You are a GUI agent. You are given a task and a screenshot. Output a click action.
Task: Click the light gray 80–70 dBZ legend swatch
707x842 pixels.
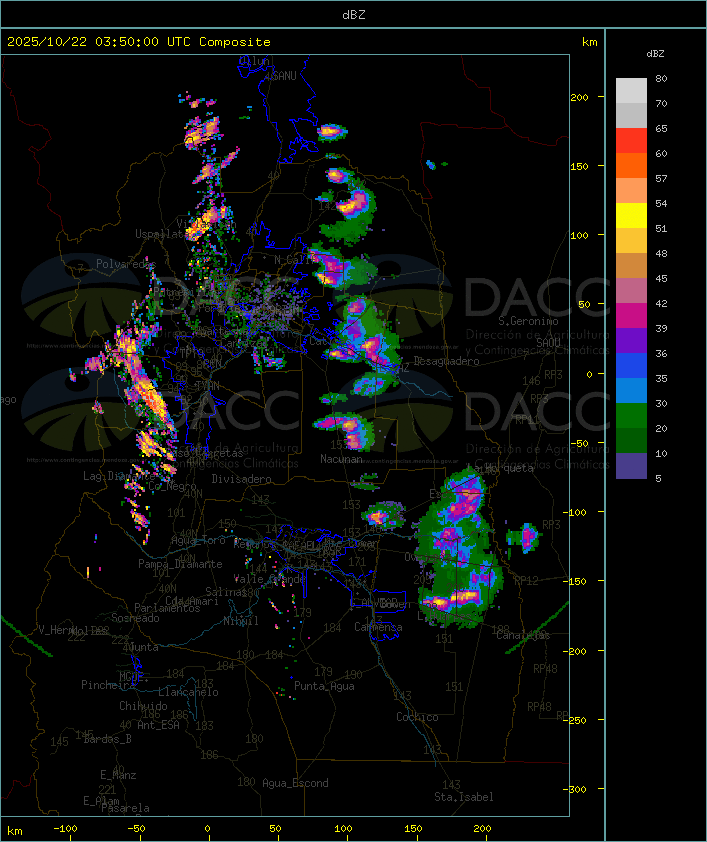pos(631,91)
